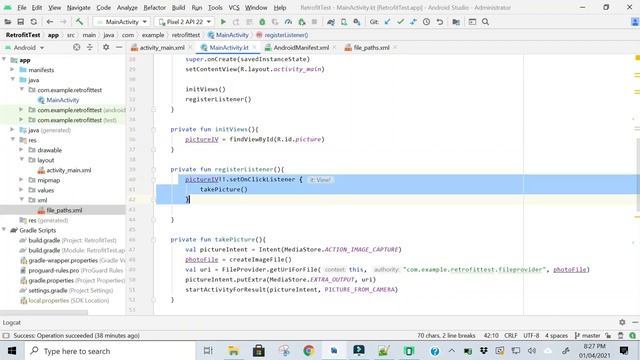Open the File menu

tap(22, 7)
